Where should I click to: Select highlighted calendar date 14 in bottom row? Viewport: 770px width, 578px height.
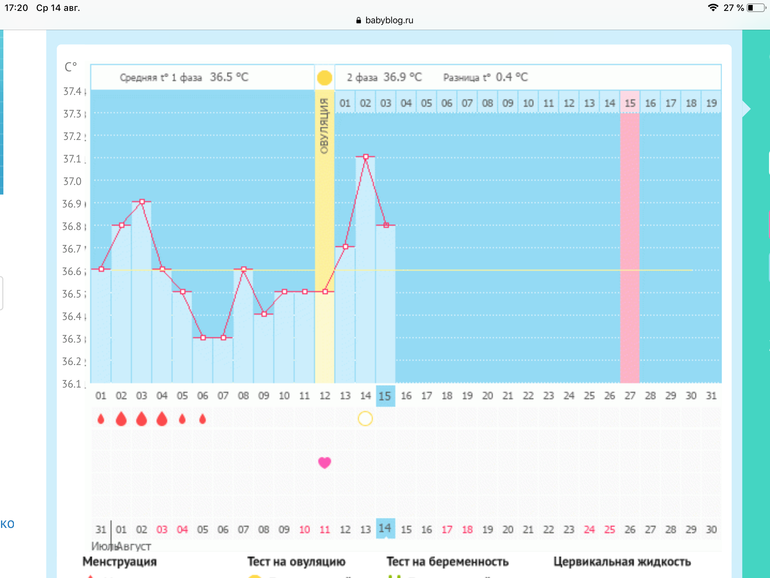(x=385, y=528)
